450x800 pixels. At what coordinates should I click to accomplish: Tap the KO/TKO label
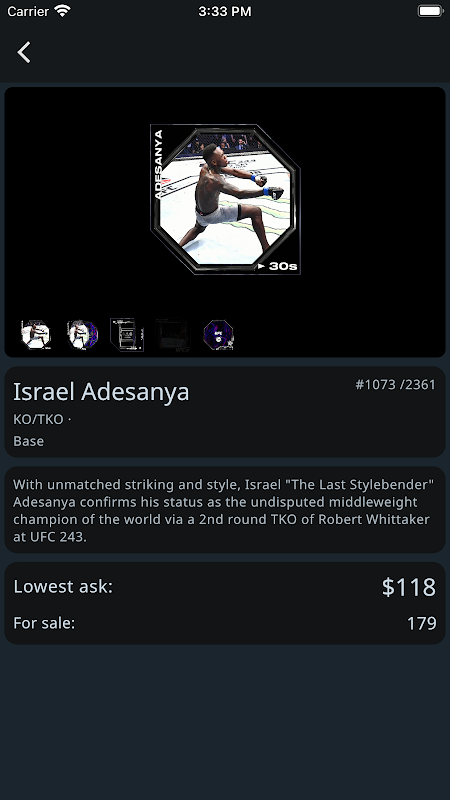click(38, 419)
